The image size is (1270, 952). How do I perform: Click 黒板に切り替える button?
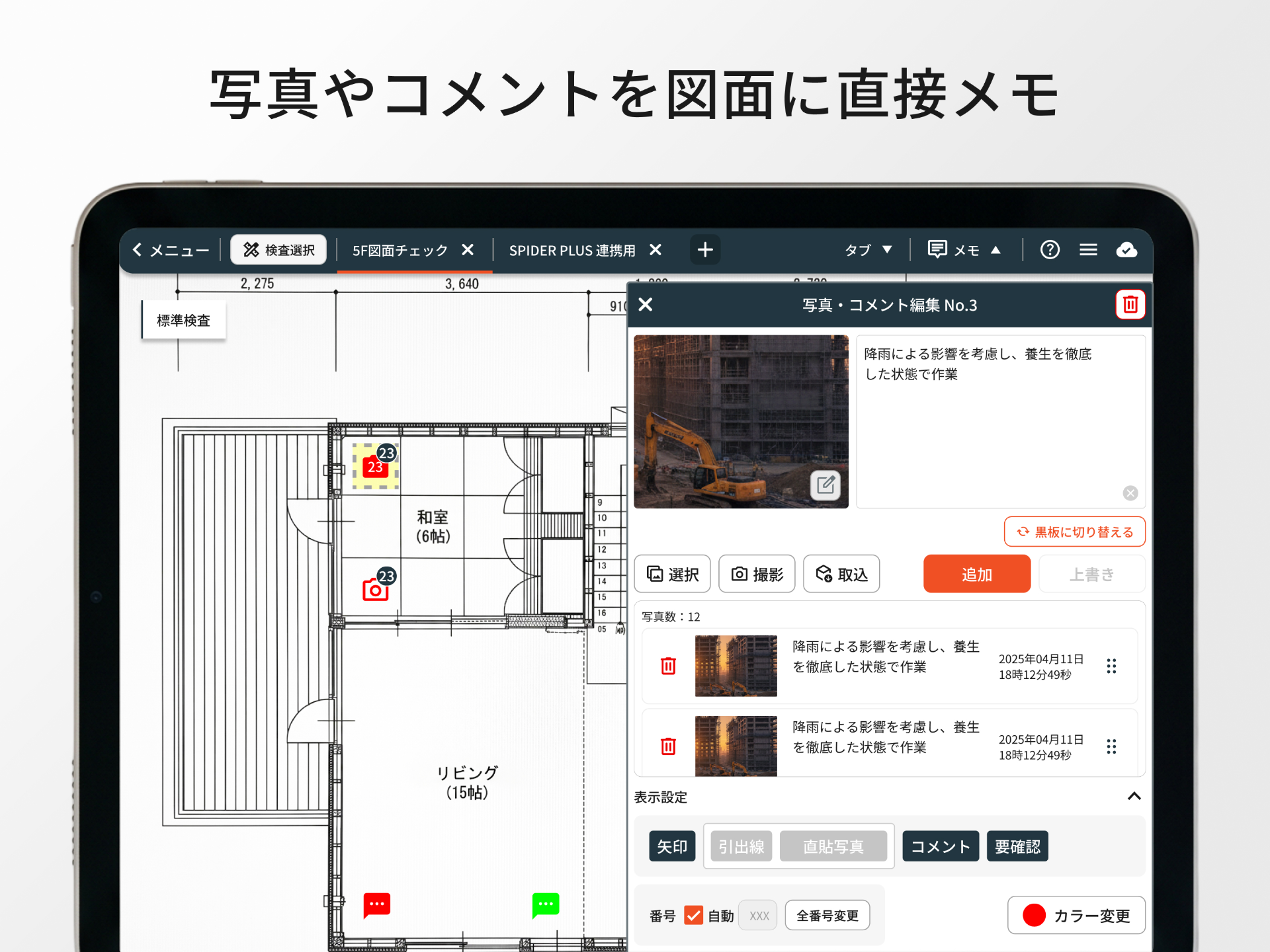(1075, 532)
